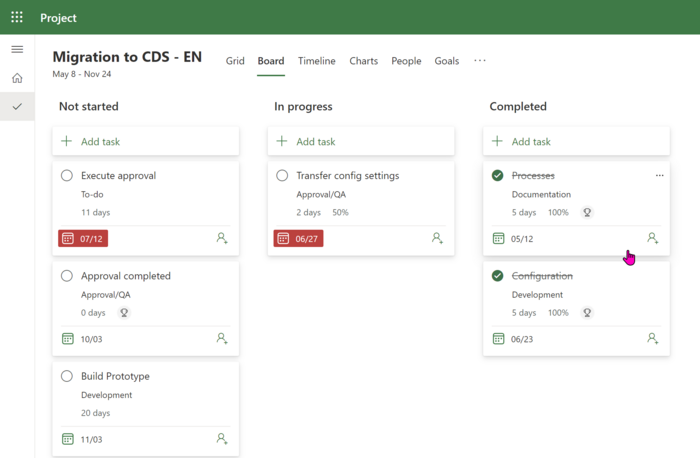Click the 05/12 calendar icon on Processes
This screenshot has height=458, width=700.
(499, 238)
